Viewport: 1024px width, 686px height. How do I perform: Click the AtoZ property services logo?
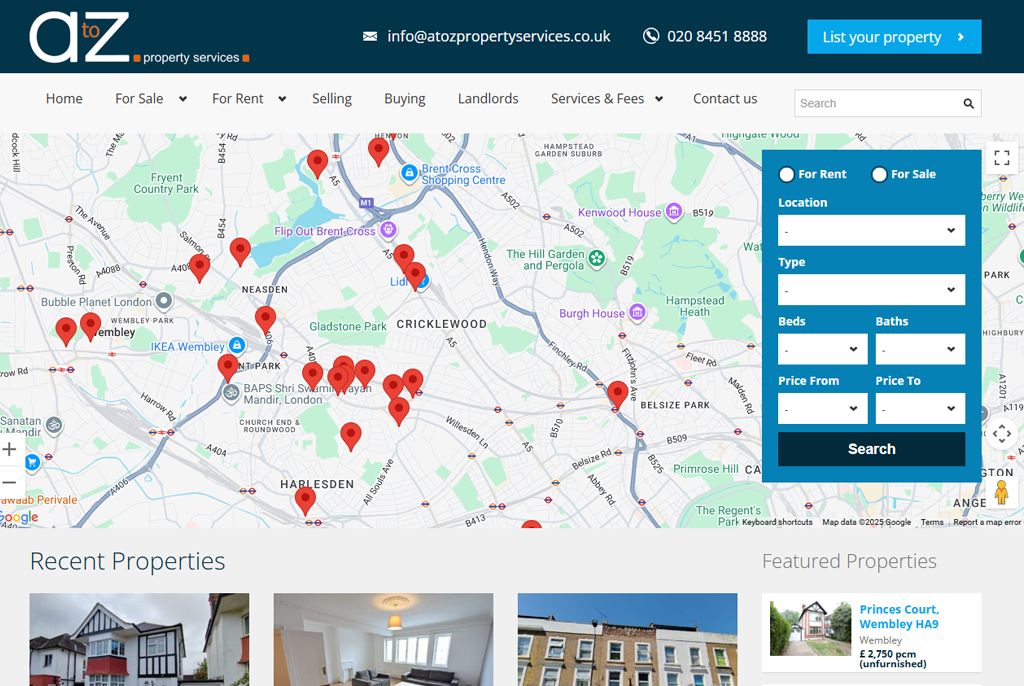click(139, 37)
